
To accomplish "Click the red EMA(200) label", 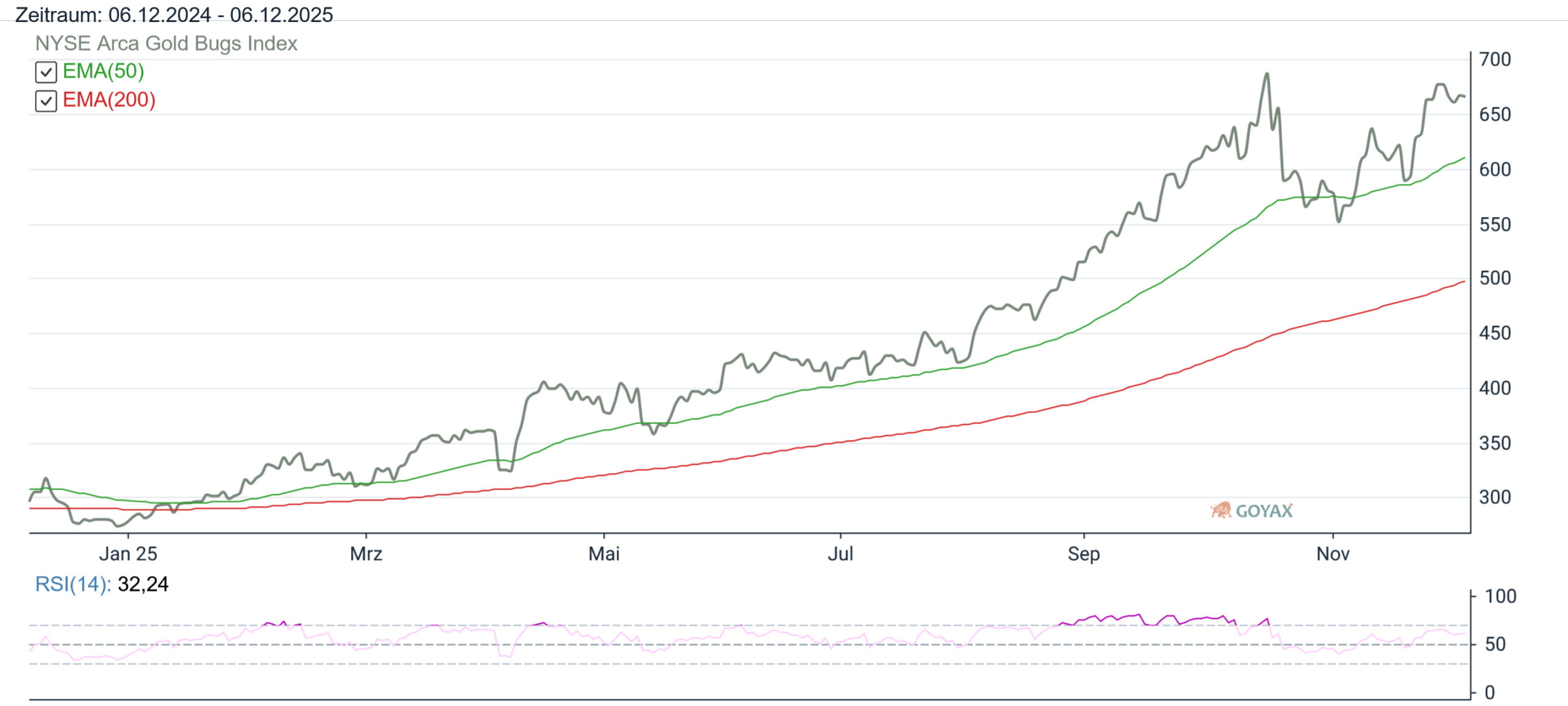I will [108, 100].
